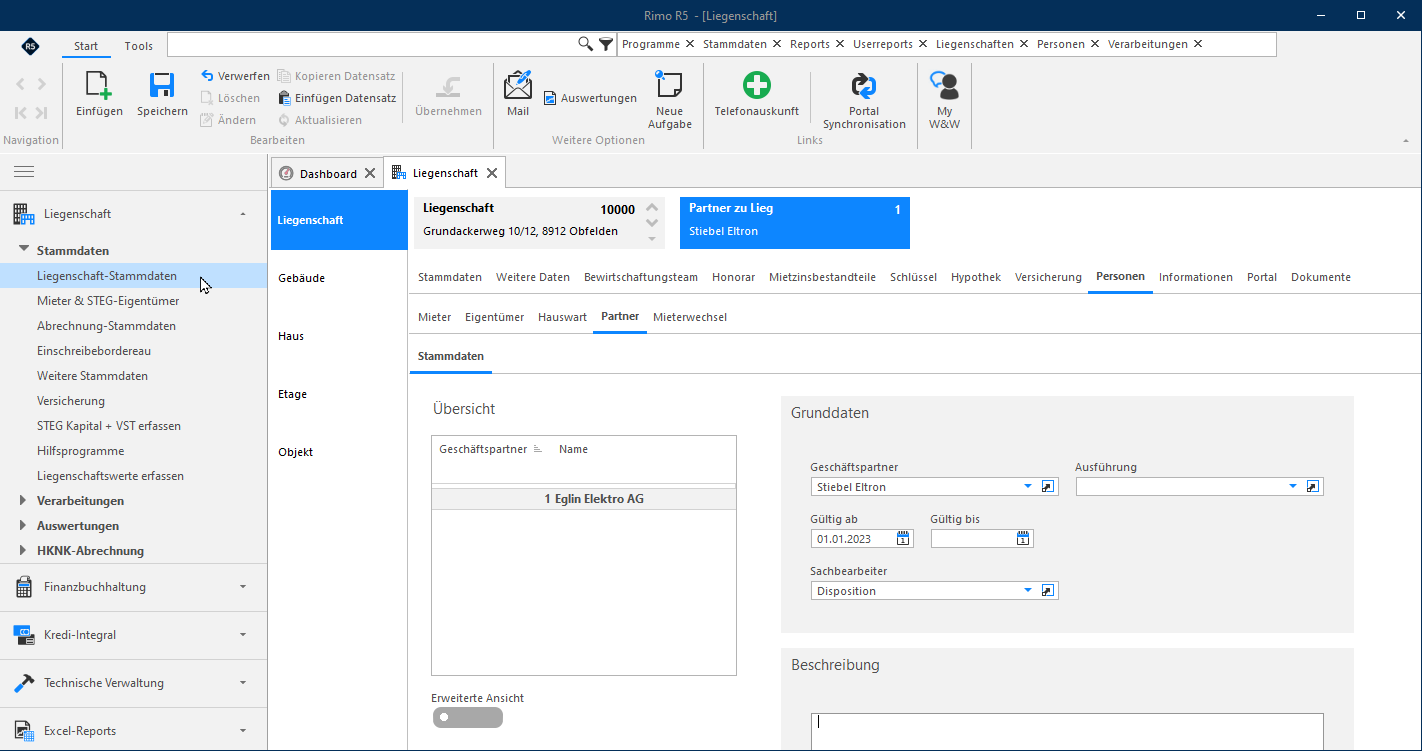Image resolution: width=1422 pixels, height=751 pixels.
Task: Click the filter funnel icon in search bar
Action: pyautogui.click(x=606, y=44)
